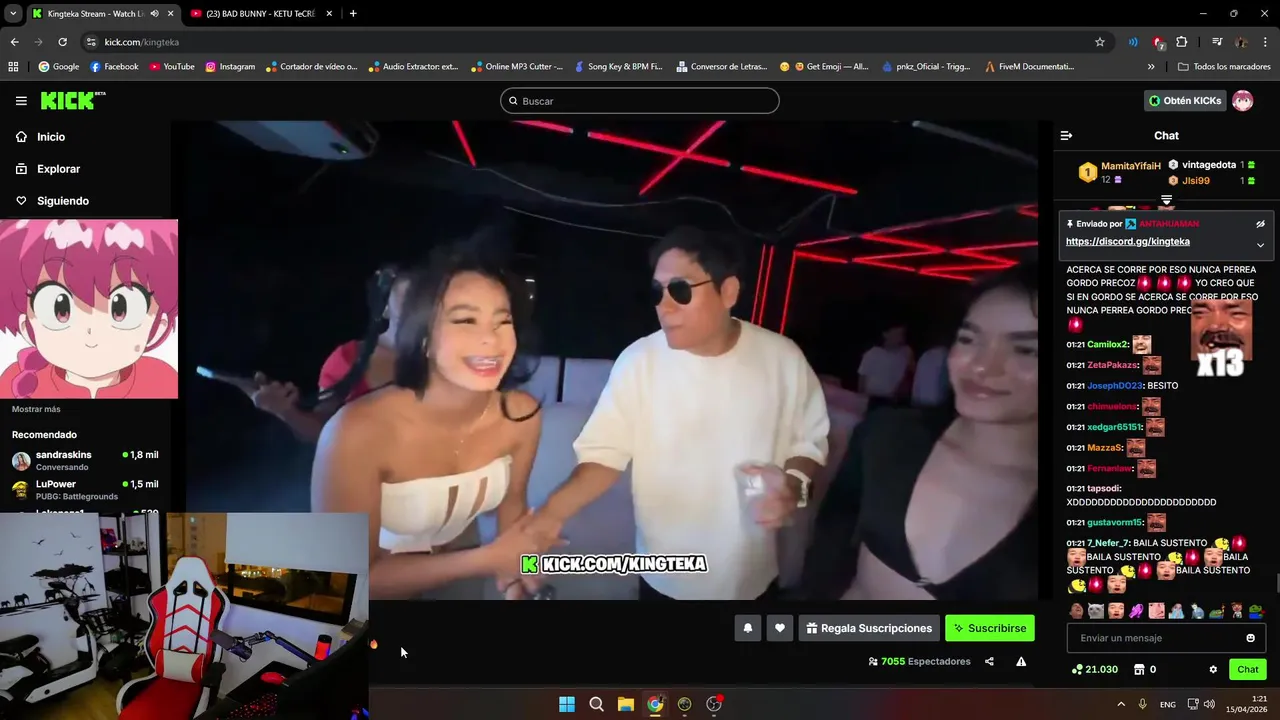This screenshot has width=1280, height=720.
Task: Click the Mostrar más sidebar link
Action: (x=36, y=409)
